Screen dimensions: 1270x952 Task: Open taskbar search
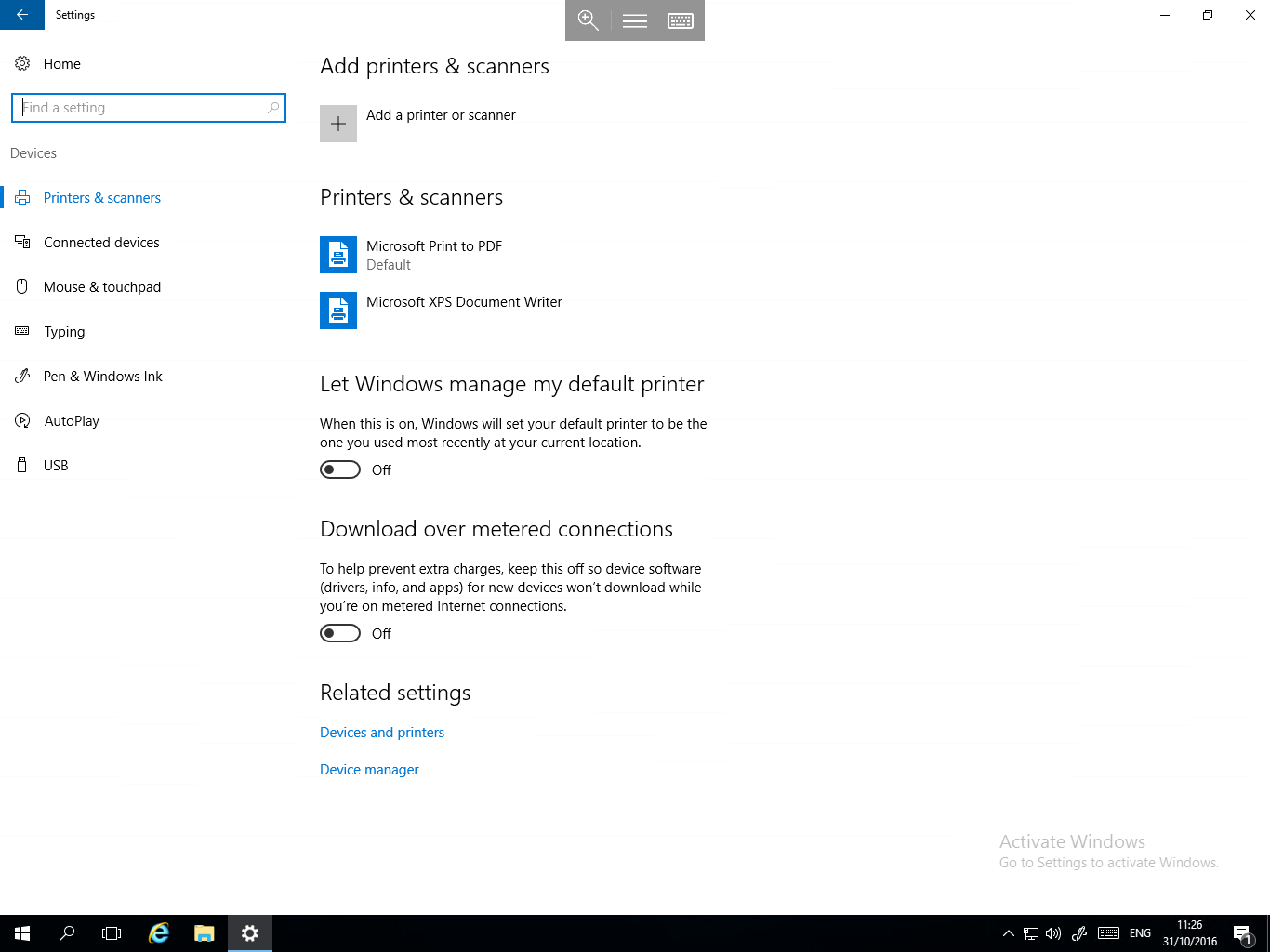(67, 933)
